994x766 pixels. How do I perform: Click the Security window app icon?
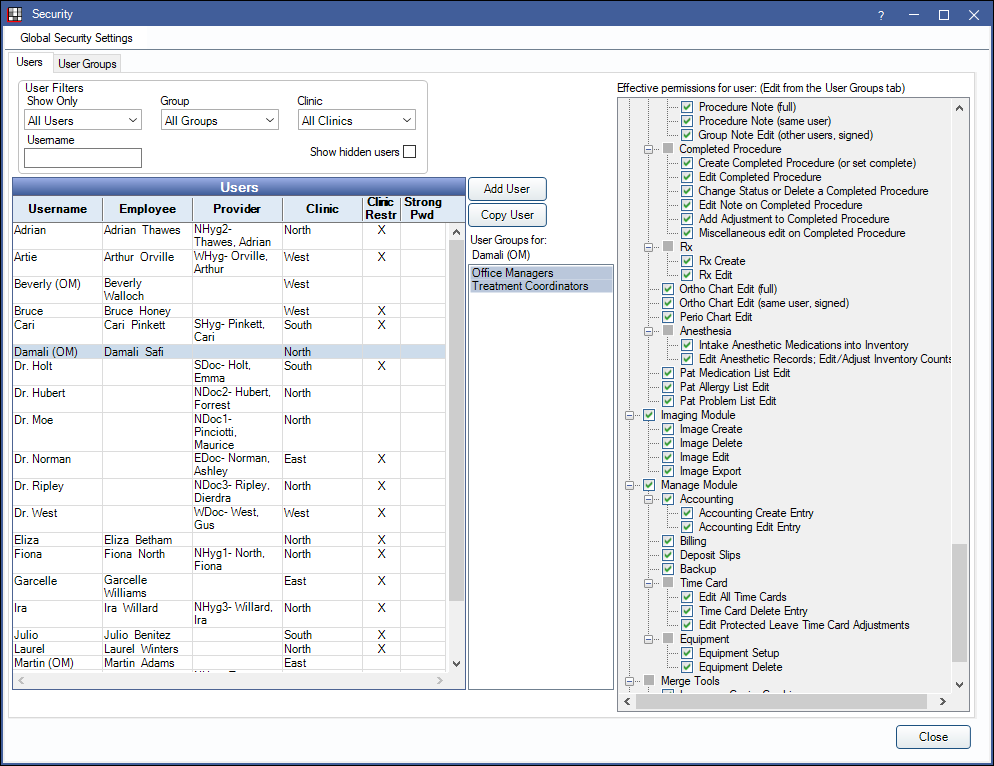coord(15,15)
